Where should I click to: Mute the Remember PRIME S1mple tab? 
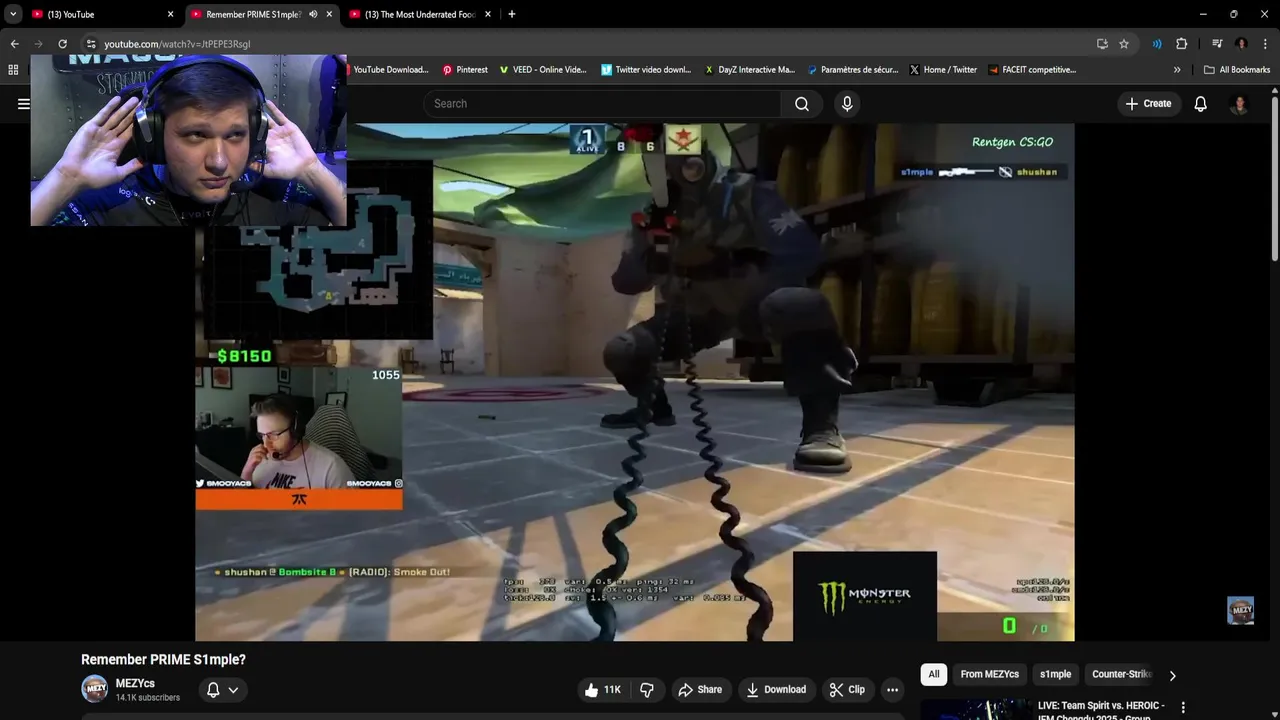[x=313, y=14]
